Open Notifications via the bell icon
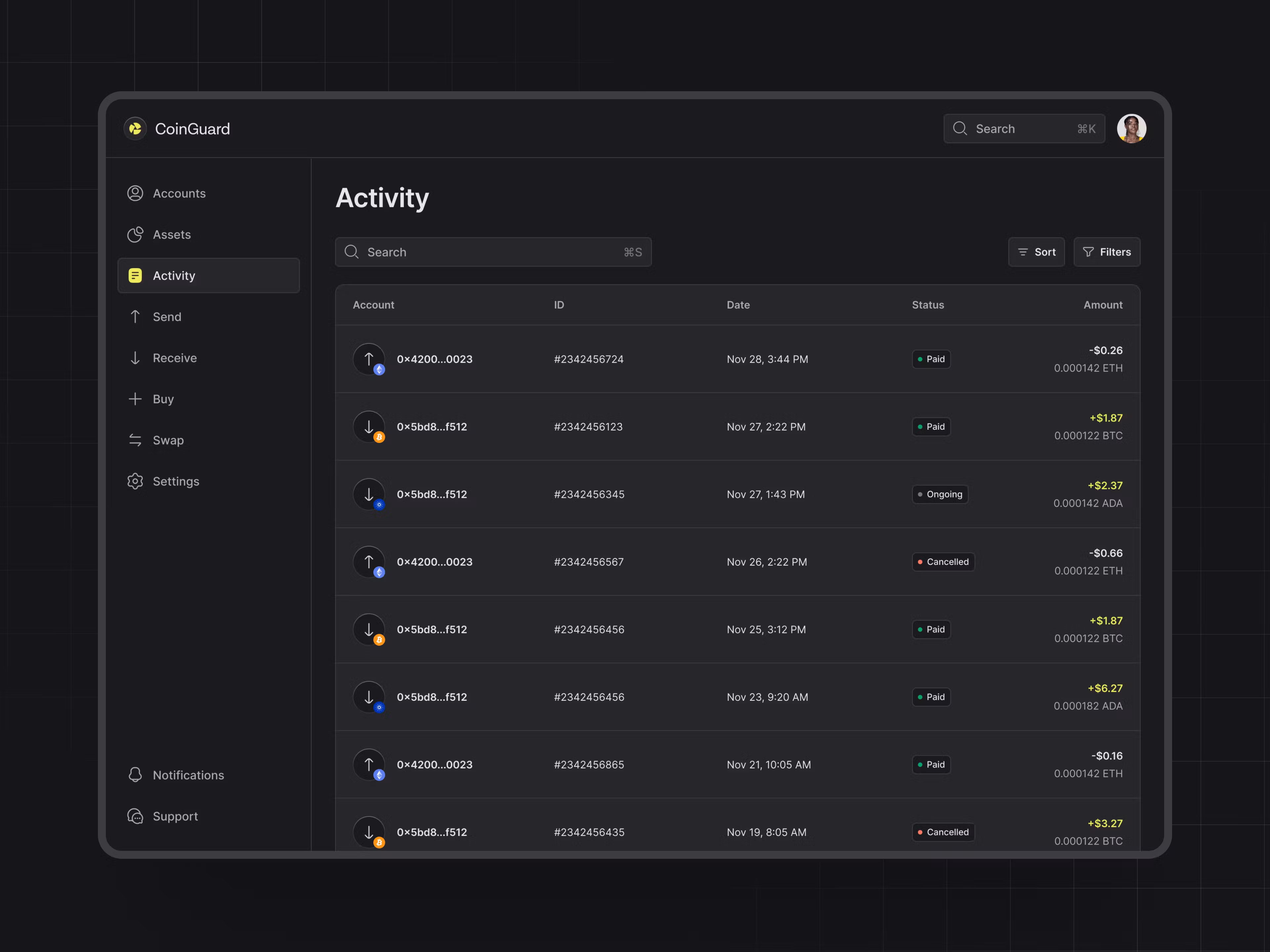 135,775
